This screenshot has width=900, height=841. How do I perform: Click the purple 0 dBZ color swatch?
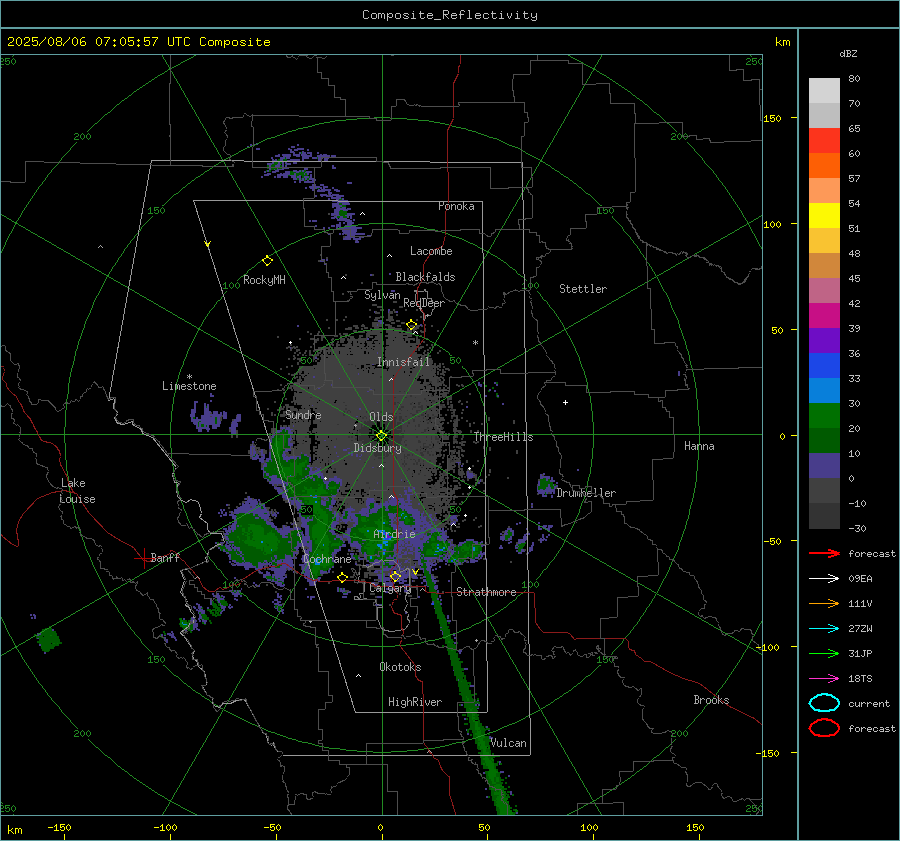click(824, 466)
